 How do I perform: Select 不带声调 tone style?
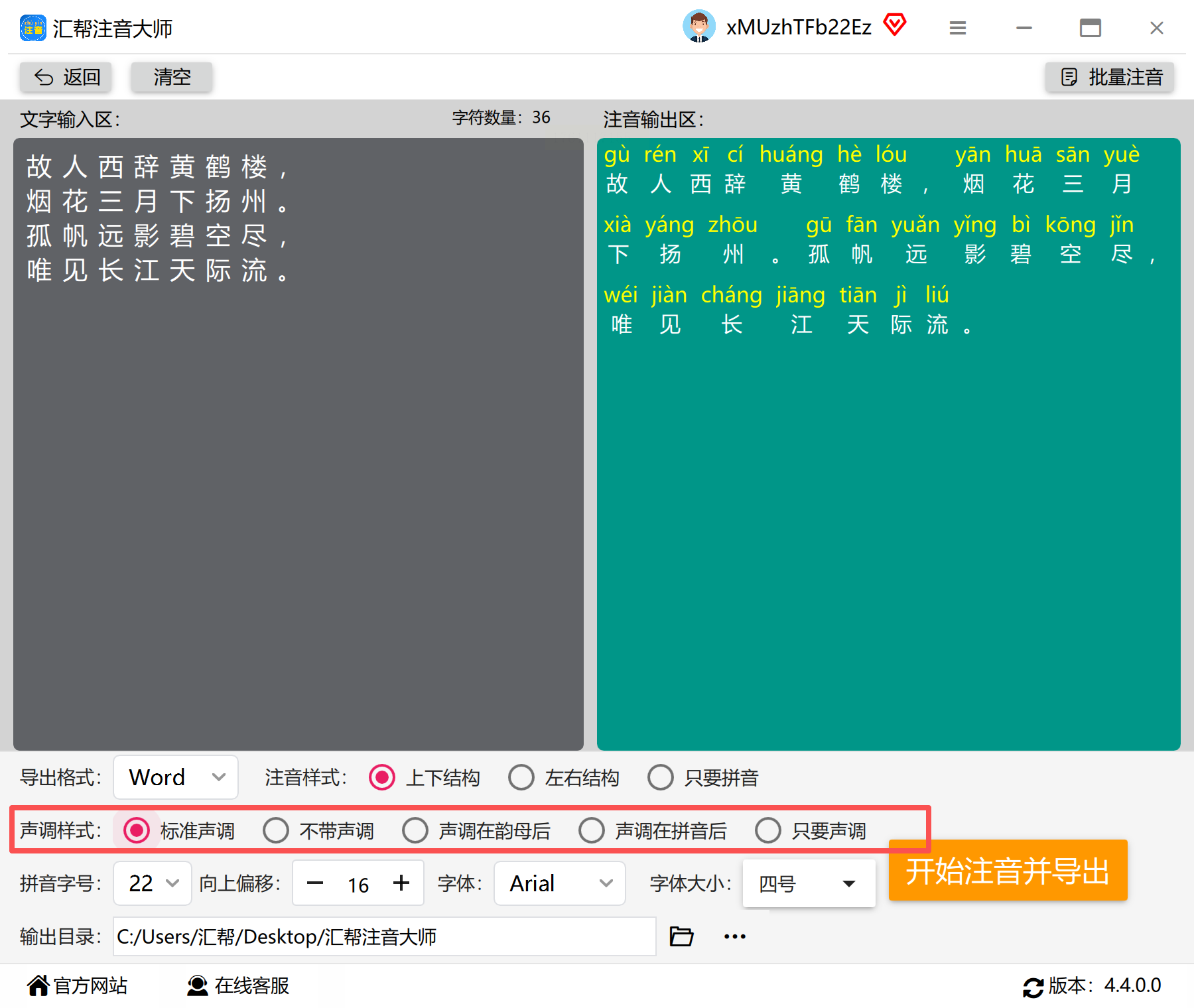pos(276,830)
